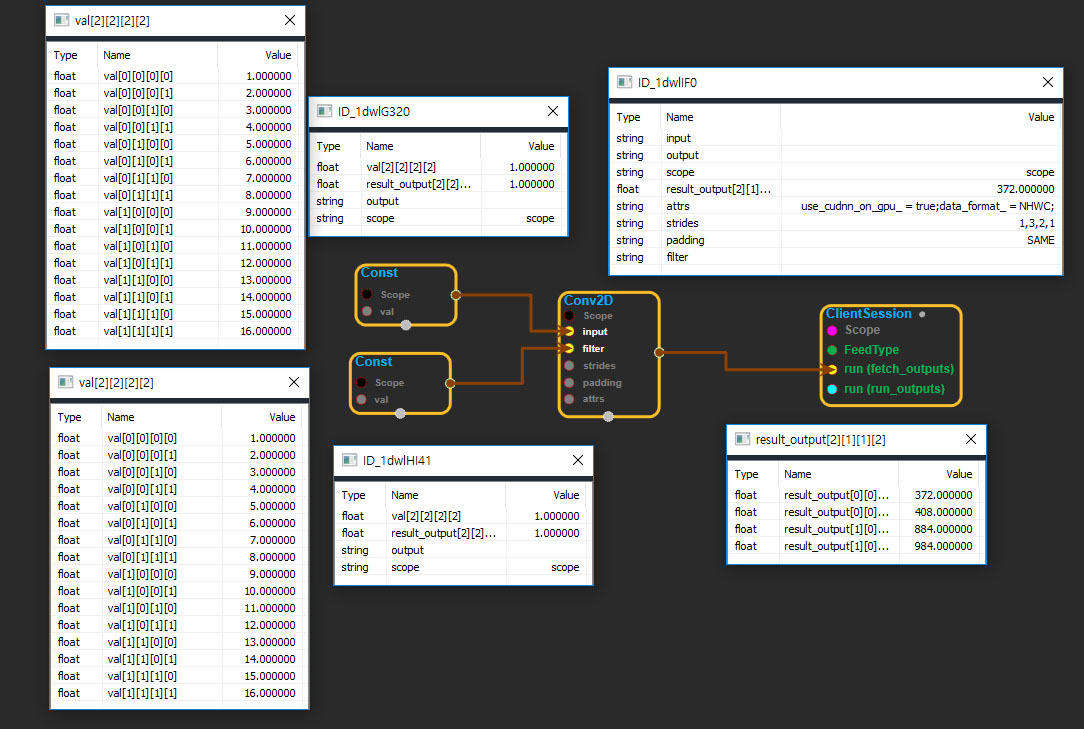Click the filter port on the Conv2D node
The image size is (1084, 729).
point(569,349)
